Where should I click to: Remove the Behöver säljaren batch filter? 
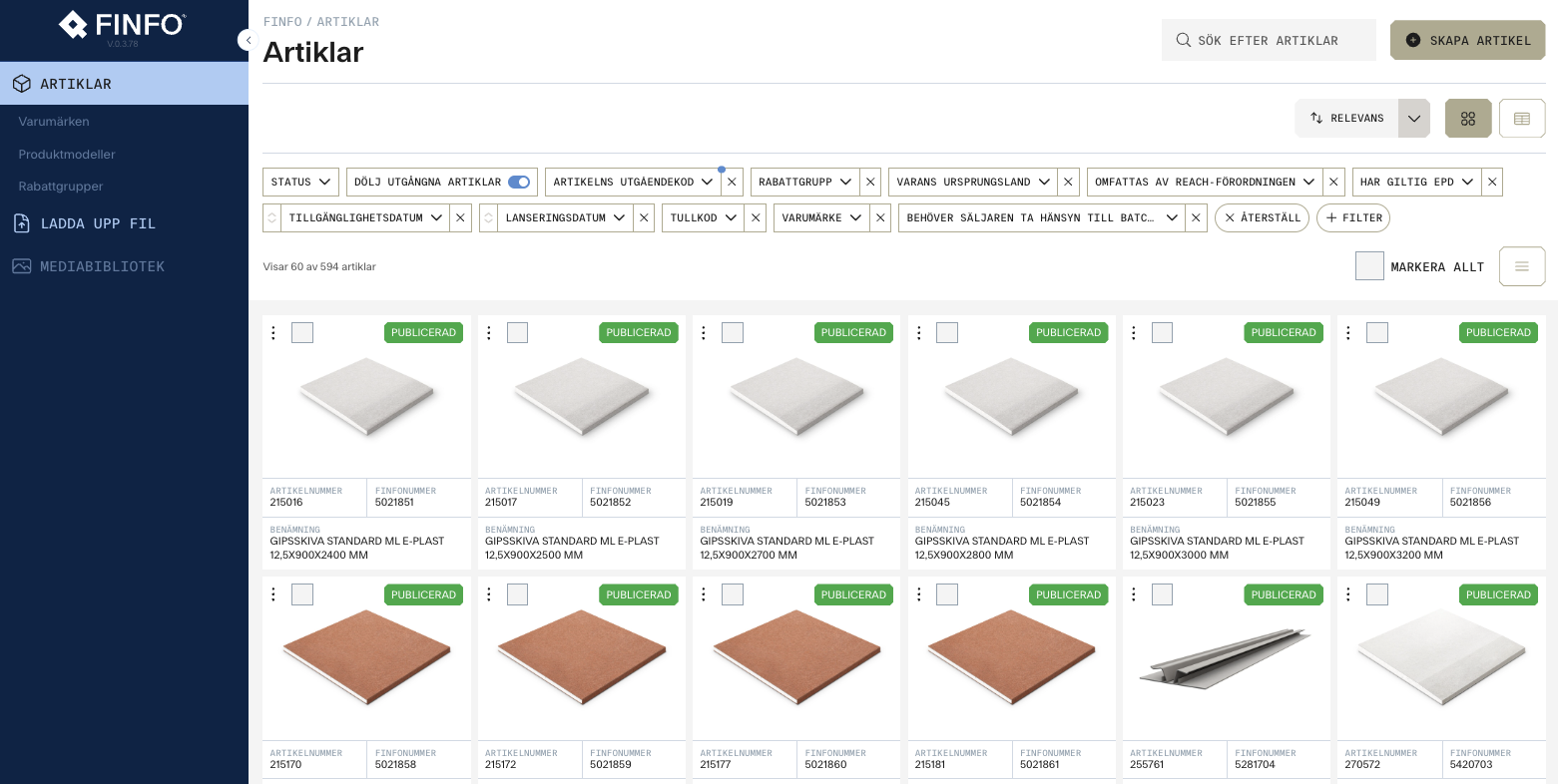[x=1197, y=217]
